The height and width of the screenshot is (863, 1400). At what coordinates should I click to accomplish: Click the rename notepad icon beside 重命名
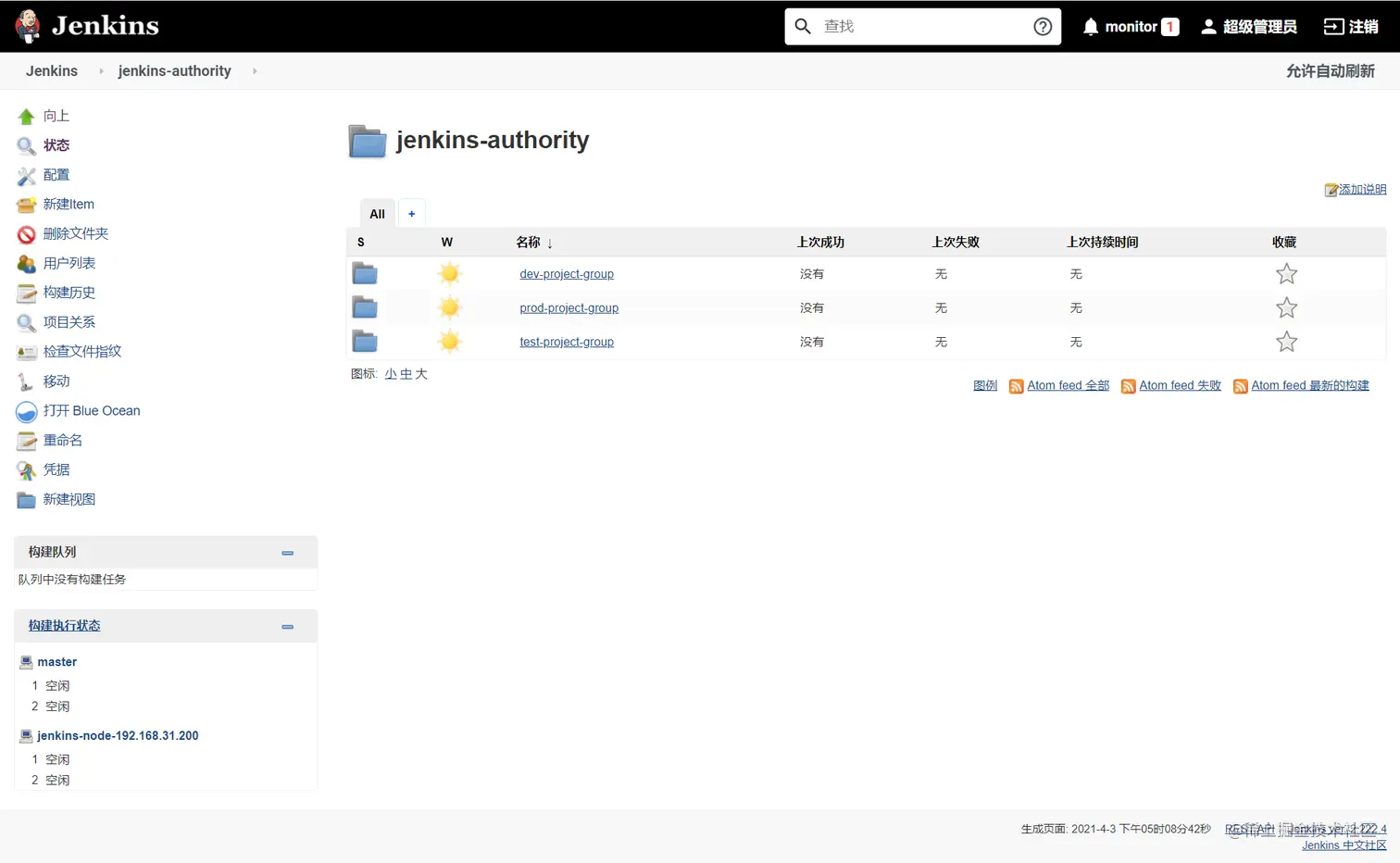point(26,441)
